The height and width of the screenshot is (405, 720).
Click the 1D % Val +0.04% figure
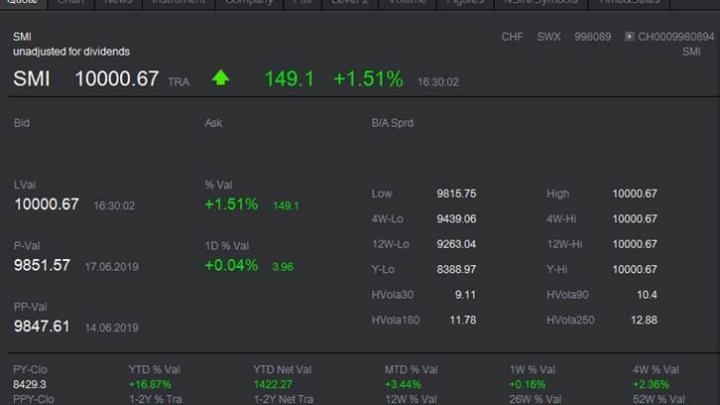click(231, 265)
